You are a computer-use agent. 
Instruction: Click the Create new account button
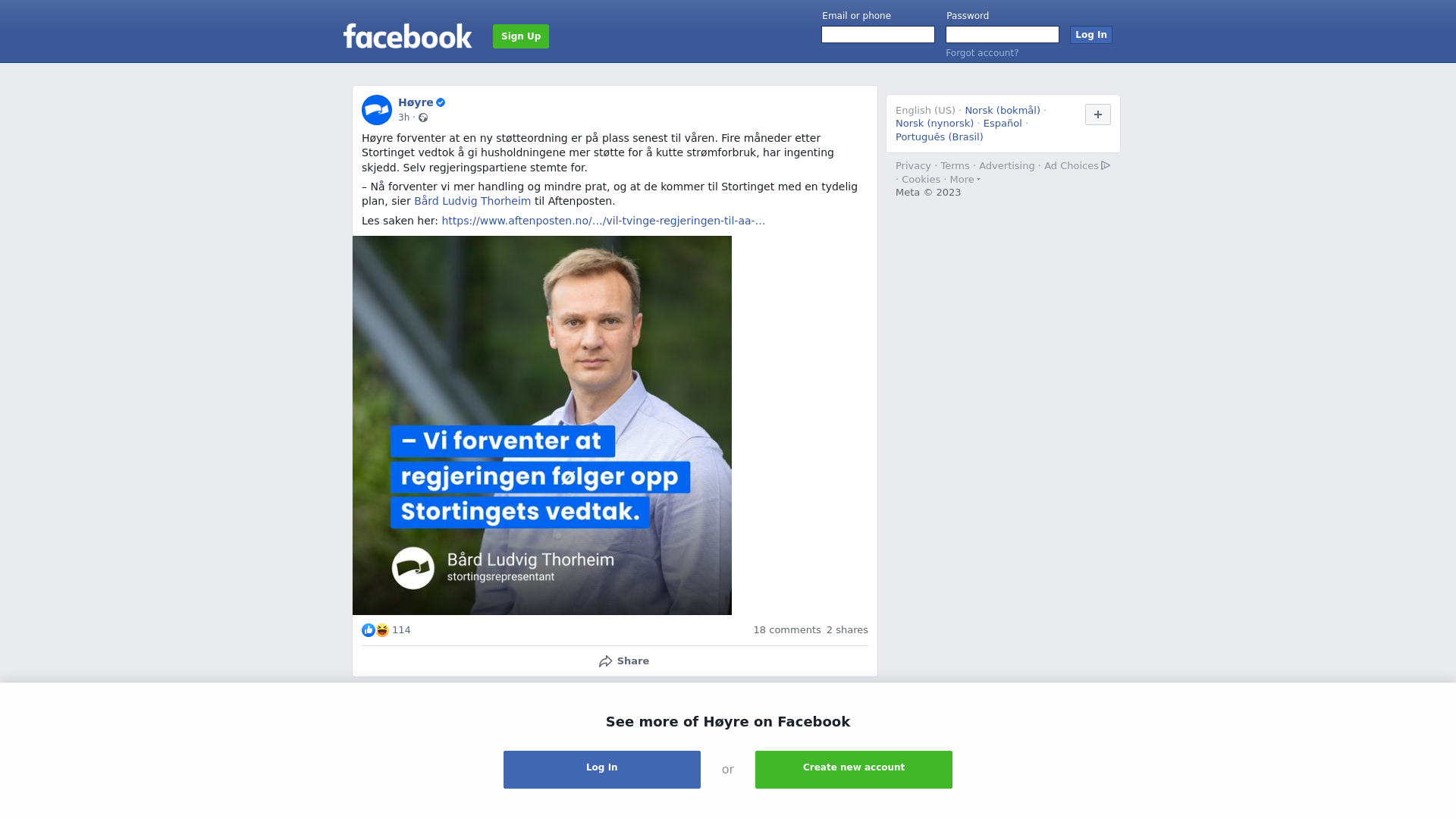point(854,770)
